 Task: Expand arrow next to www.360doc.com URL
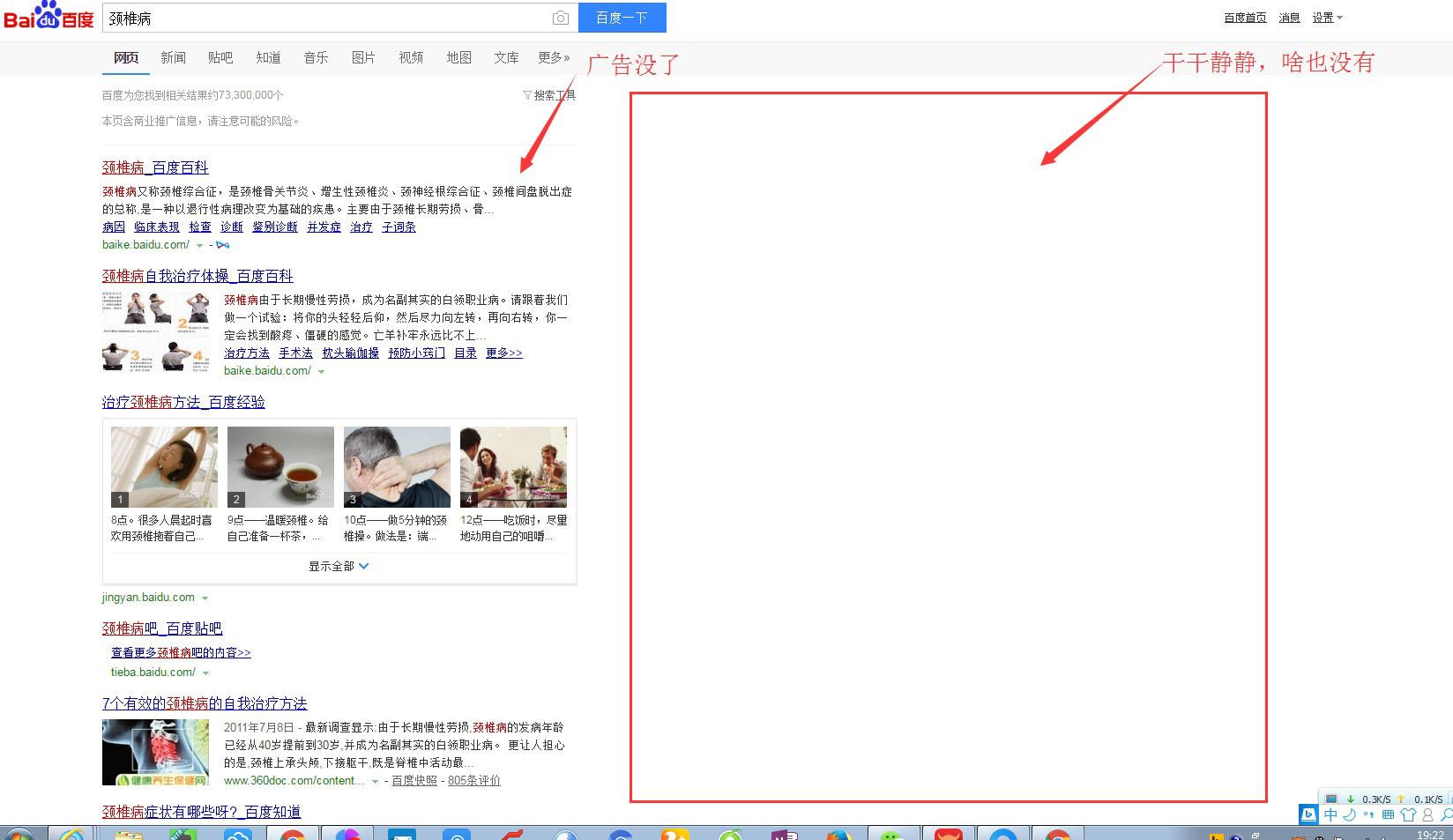pos(375,782)
